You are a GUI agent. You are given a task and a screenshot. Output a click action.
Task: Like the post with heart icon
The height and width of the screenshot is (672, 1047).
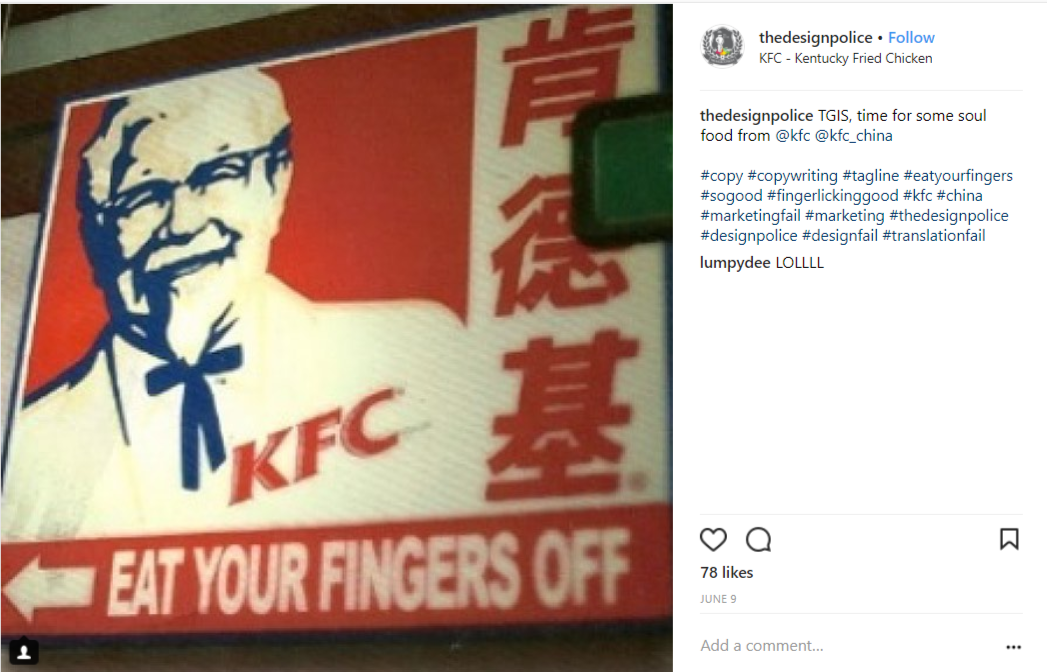(x=713, y=539)
